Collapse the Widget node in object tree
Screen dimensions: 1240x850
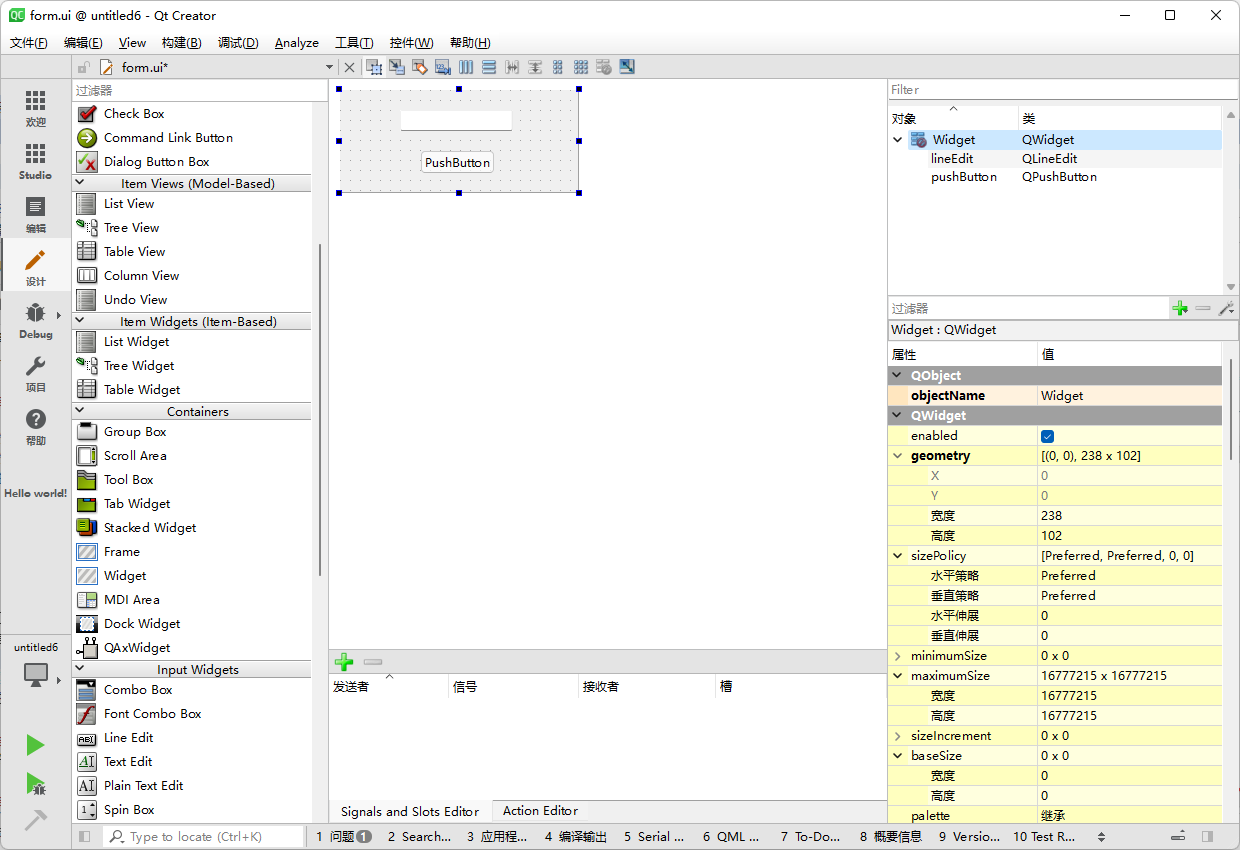pyautogui.click(x=898, y=140)
